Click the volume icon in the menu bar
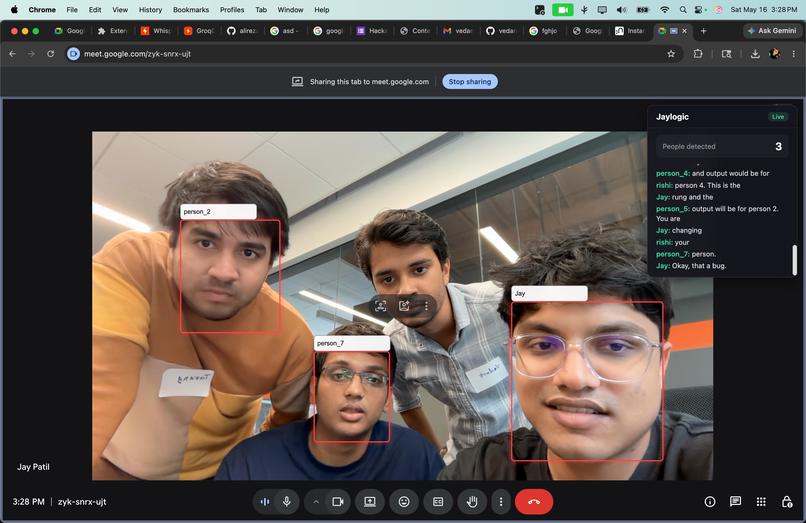 click(x=621, y=9)
